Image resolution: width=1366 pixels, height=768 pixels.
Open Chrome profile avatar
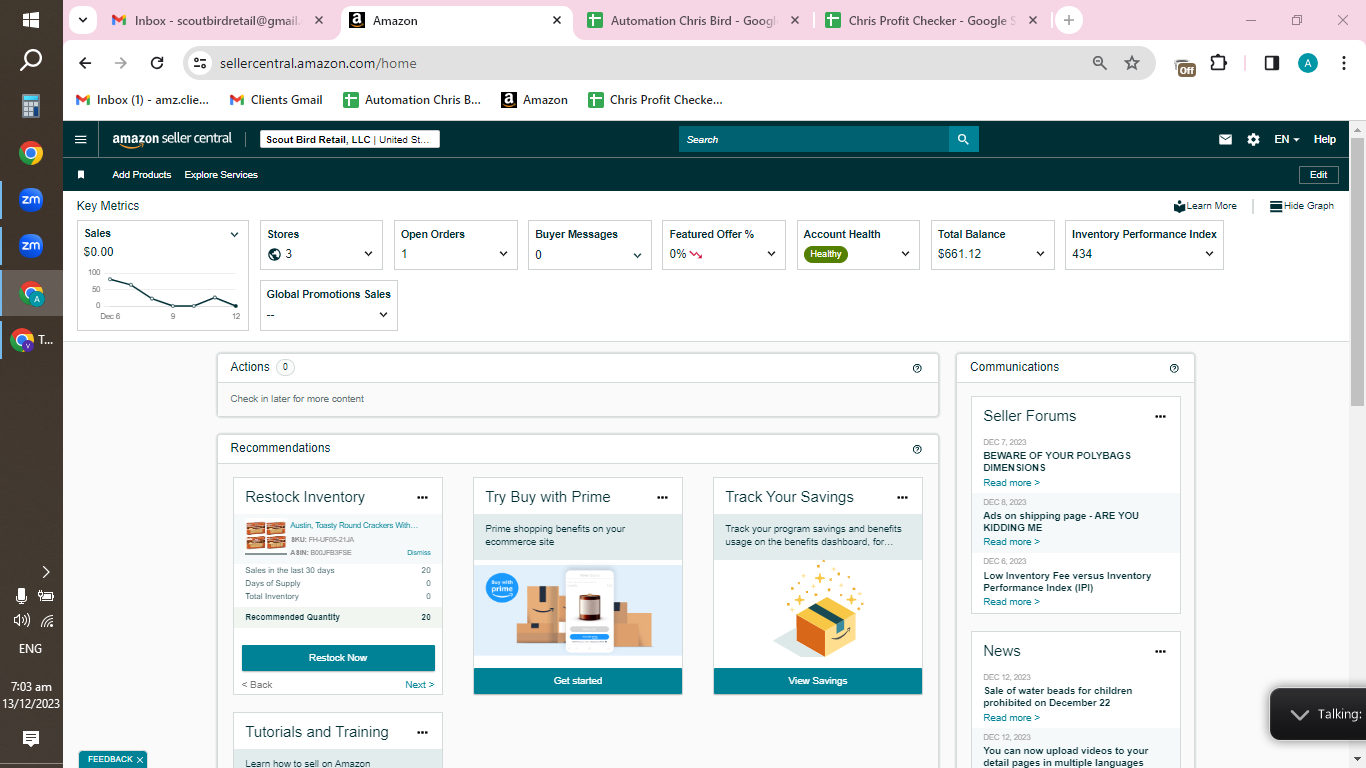pyautogui.click(x=1308, y=63)
